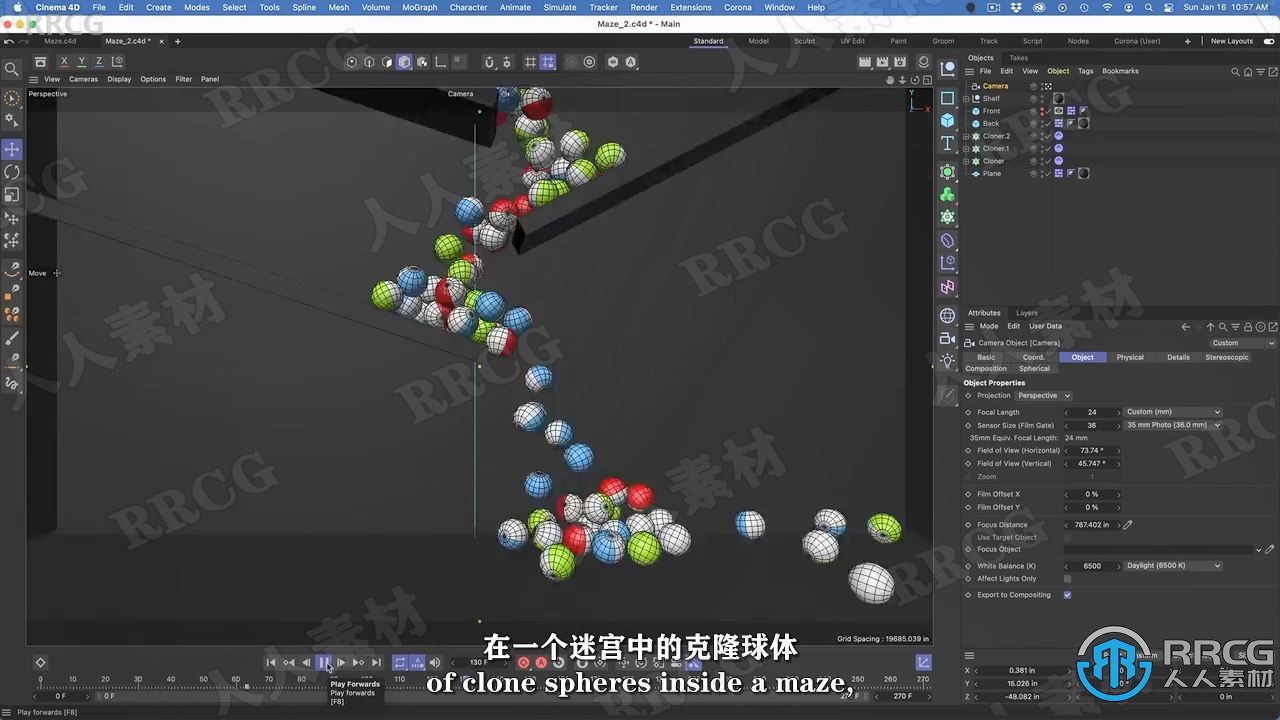Toggle the Front object enable checkmark

pyautogui.click(x=1048, y=111)
